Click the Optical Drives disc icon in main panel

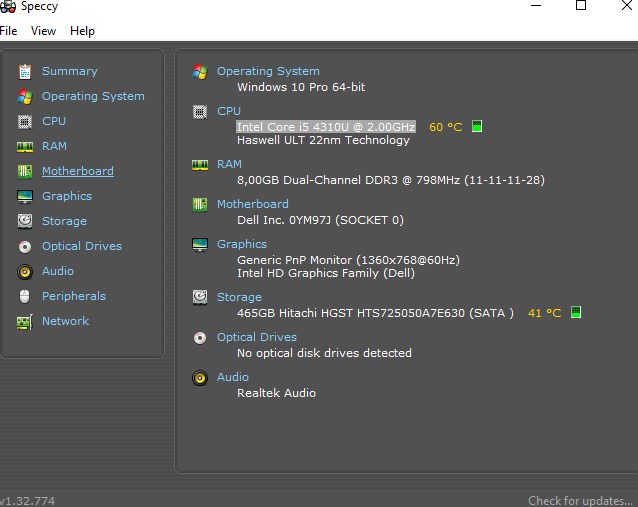pos(200,338)
